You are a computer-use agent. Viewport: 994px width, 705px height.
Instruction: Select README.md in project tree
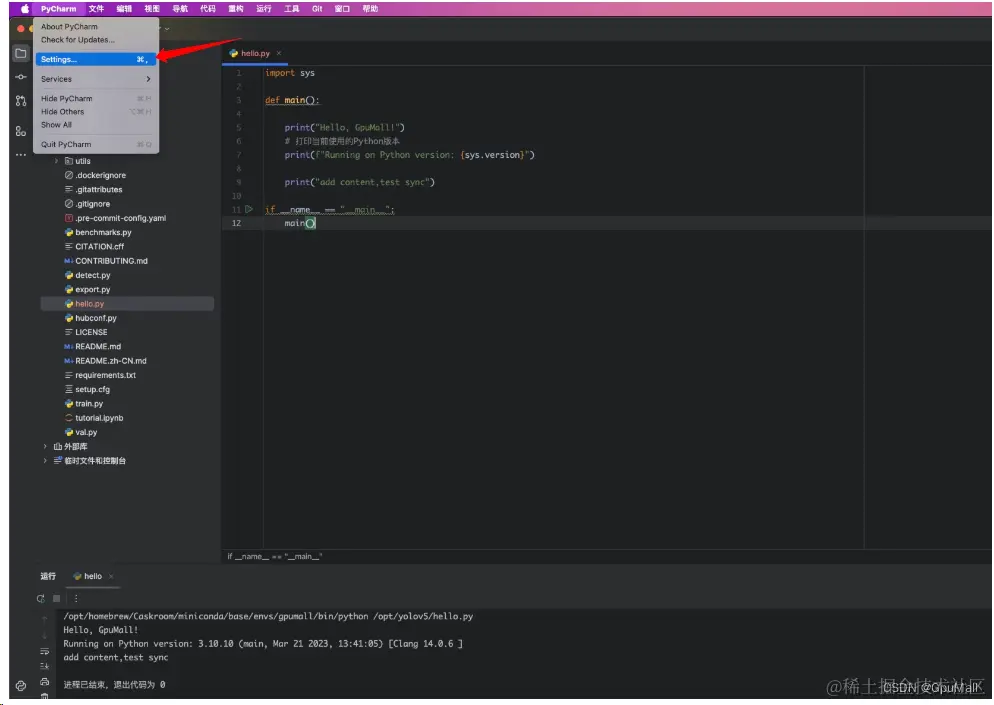point(93,347)
